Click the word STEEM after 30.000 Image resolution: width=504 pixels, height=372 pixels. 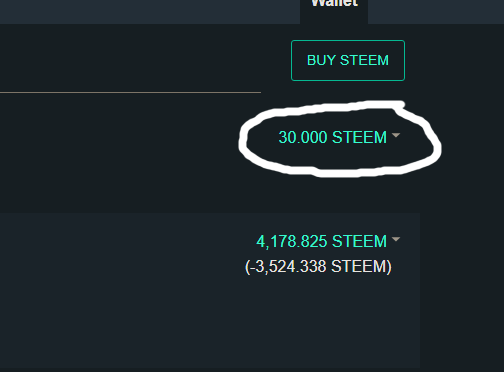359,137
